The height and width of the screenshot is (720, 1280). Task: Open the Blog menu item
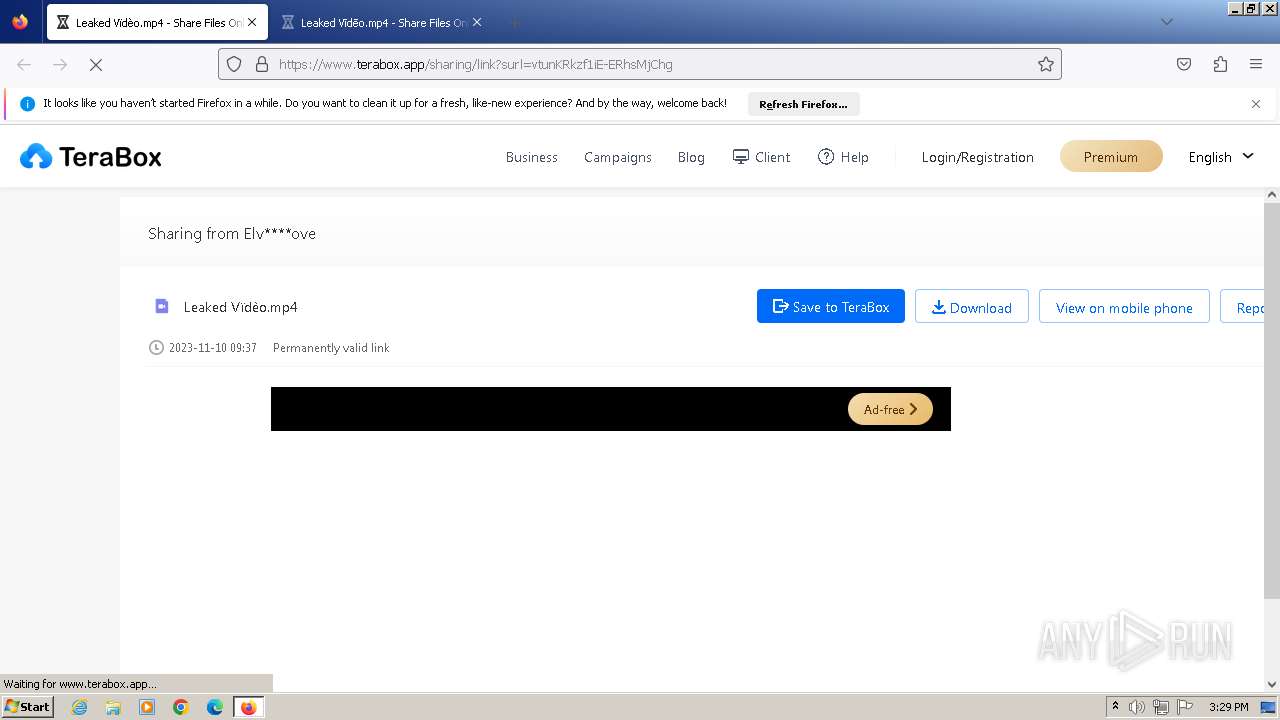[x=691, y=157]
